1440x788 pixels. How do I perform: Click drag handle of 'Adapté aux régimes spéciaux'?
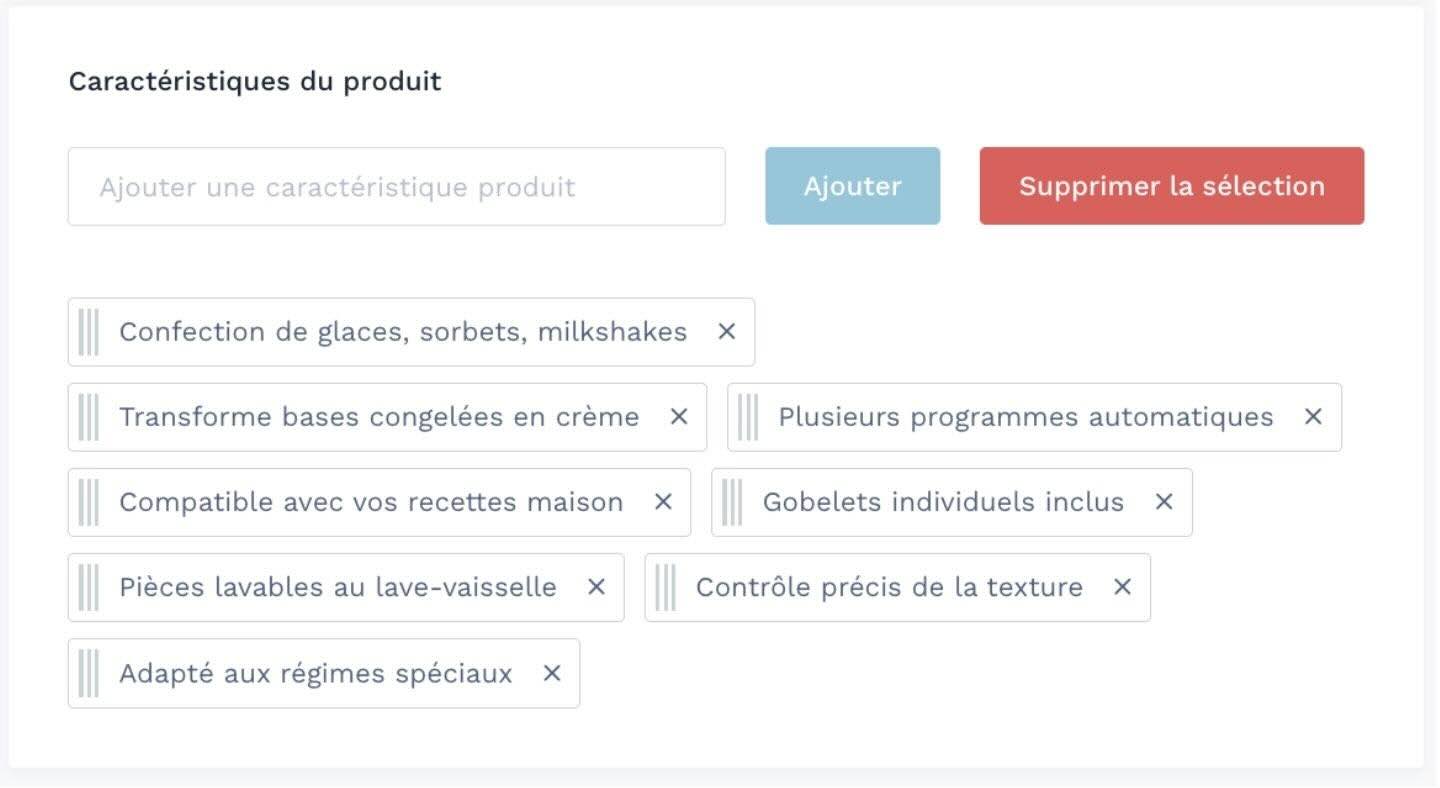click(89, 674)
